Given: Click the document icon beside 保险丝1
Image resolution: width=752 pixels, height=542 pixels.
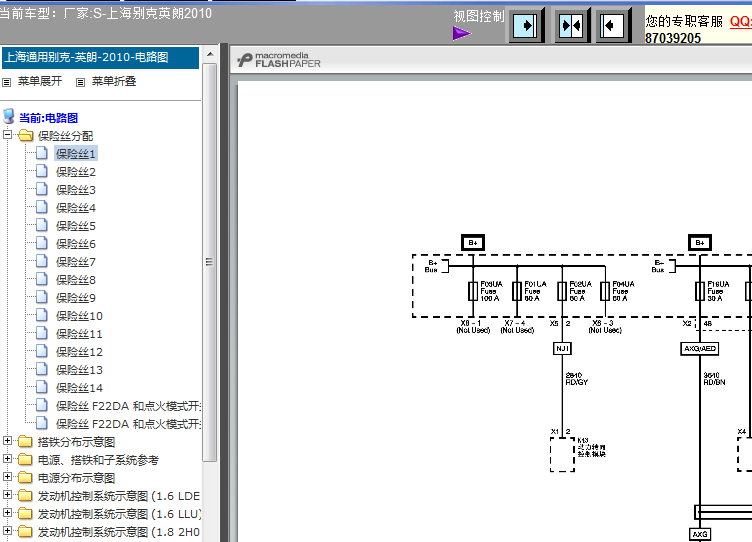Looking at the screenshot, I should (x=42, y=153).
